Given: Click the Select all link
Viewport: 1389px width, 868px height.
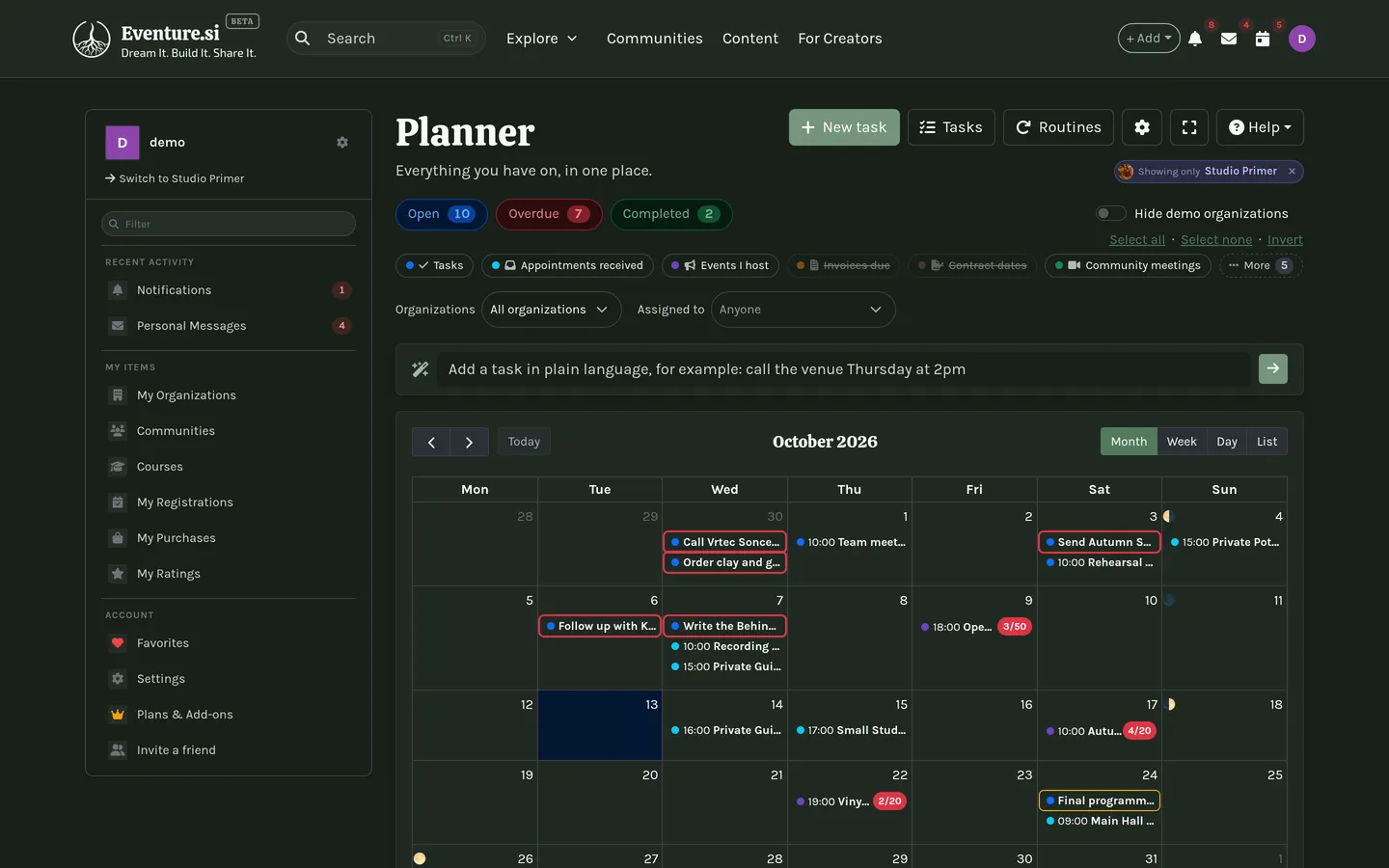Looking at the screenshot, I should point(1137,240).
